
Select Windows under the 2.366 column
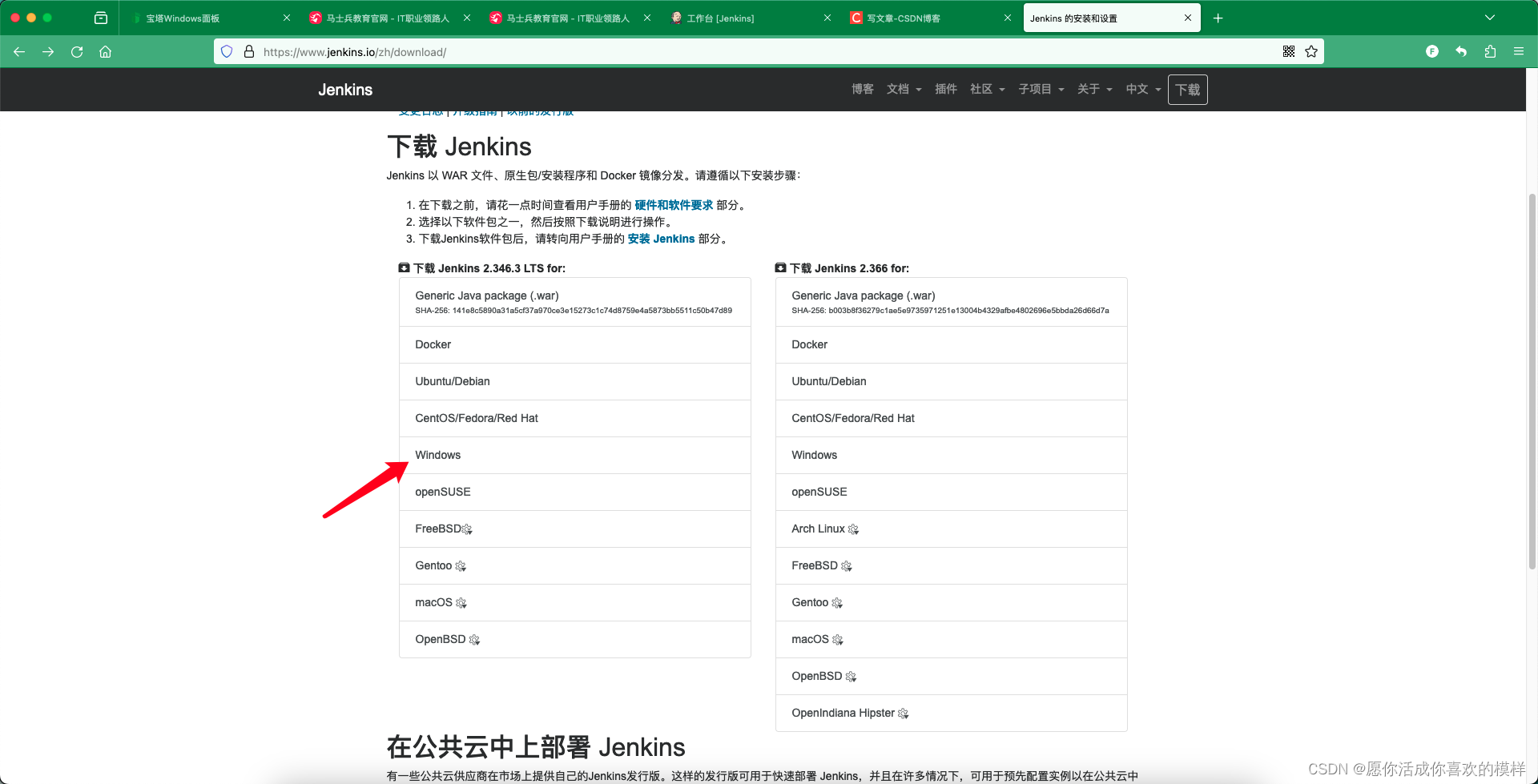click(951, 455)
